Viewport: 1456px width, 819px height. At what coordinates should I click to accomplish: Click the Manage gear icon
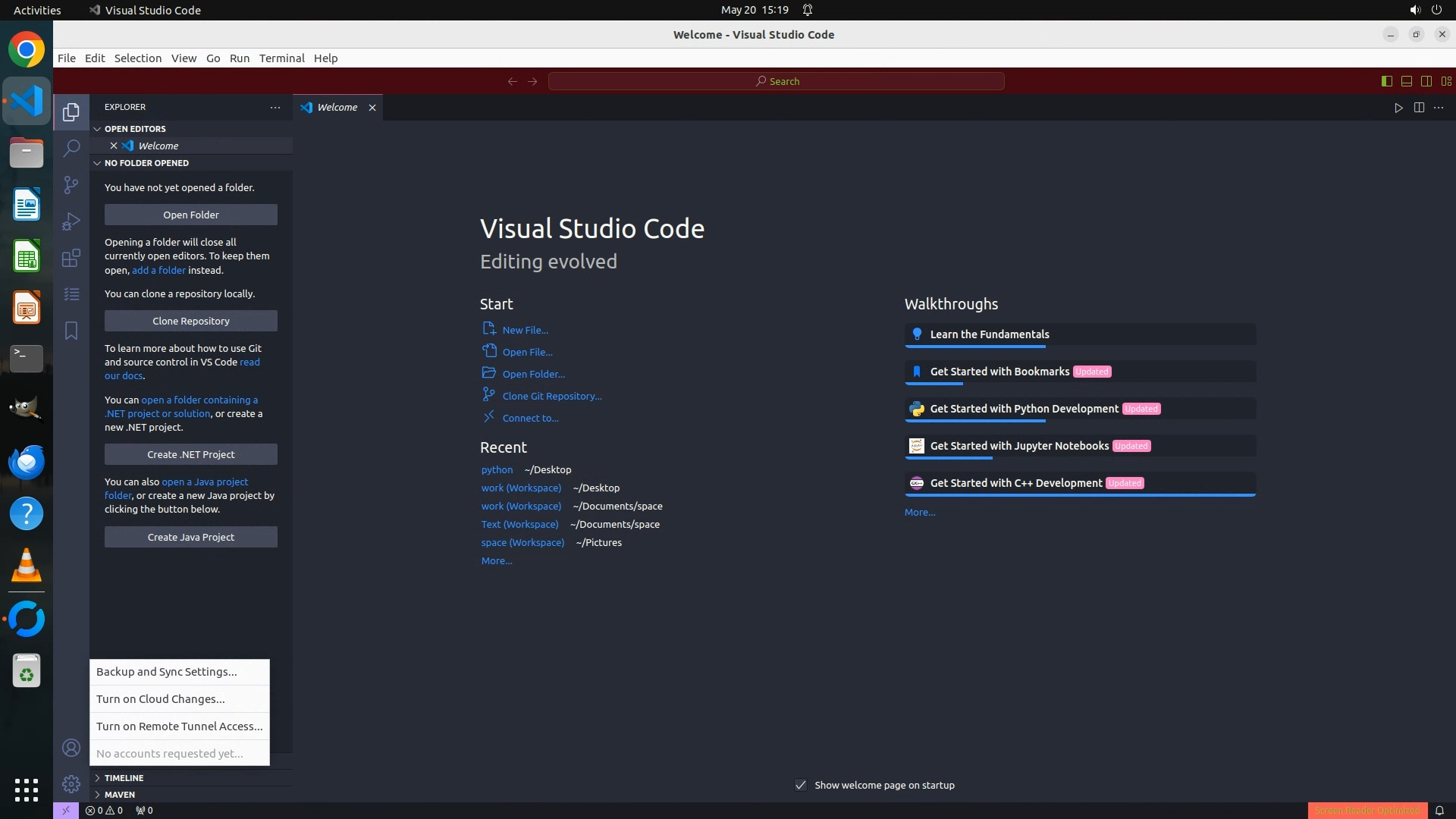click(x=71, y=784)
